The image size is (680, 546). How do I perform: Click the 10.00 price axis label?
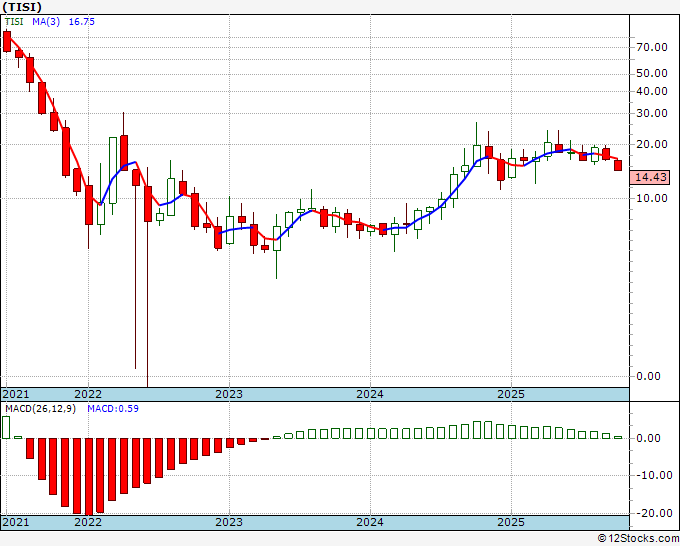(652, 198)
